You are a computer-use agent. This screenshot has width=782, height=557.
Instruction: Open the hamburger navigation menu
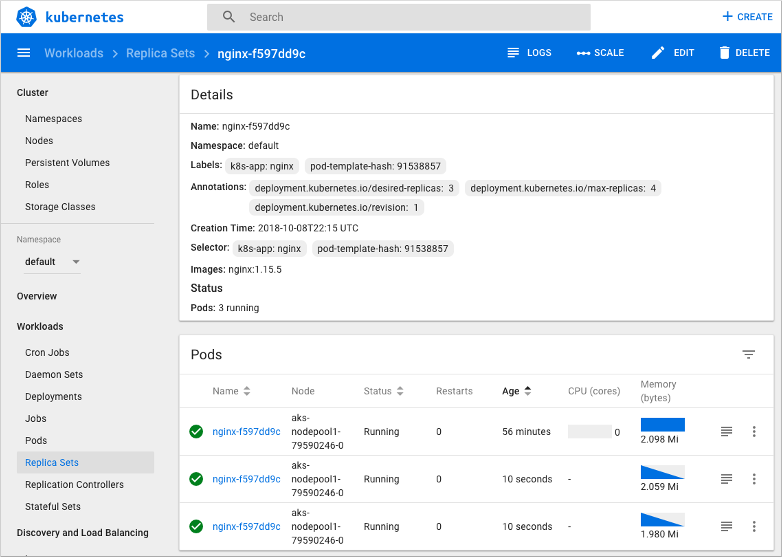(x=24, y=53)
